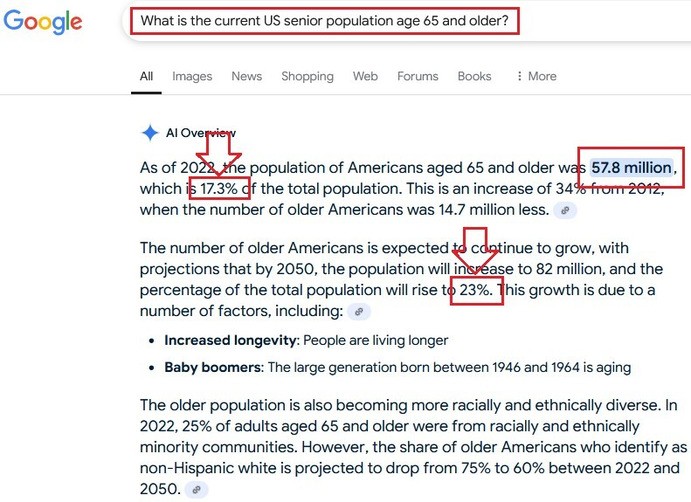Open source link icon after '2050.'

coord(197,489)
